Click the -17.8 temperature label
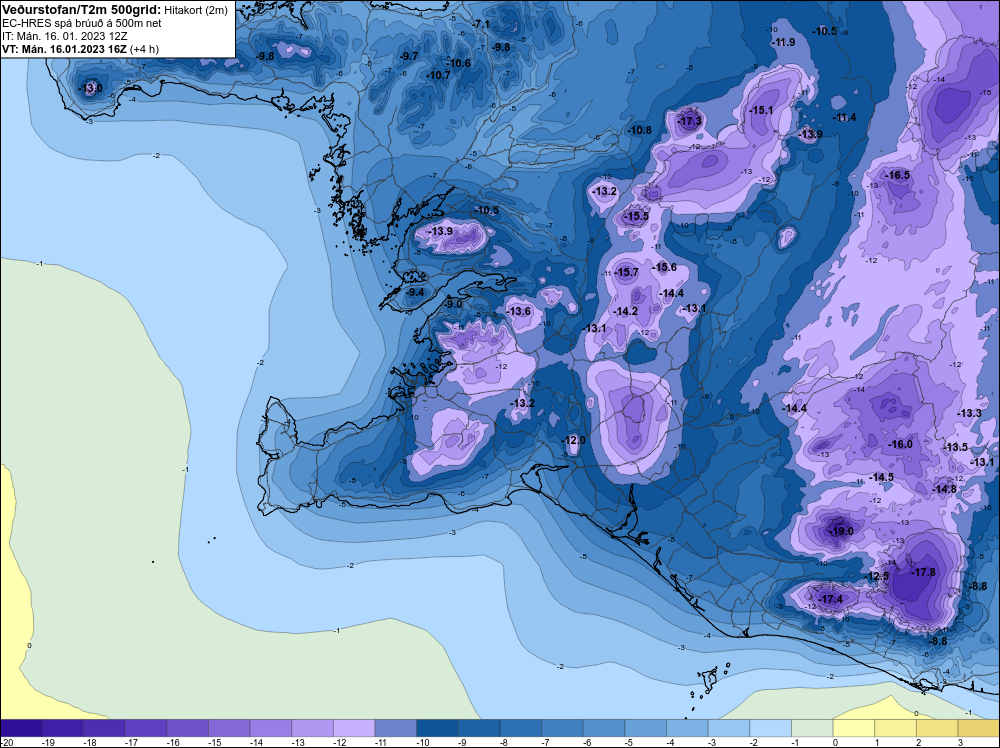 pyautogui.click(x=923, y=572)
